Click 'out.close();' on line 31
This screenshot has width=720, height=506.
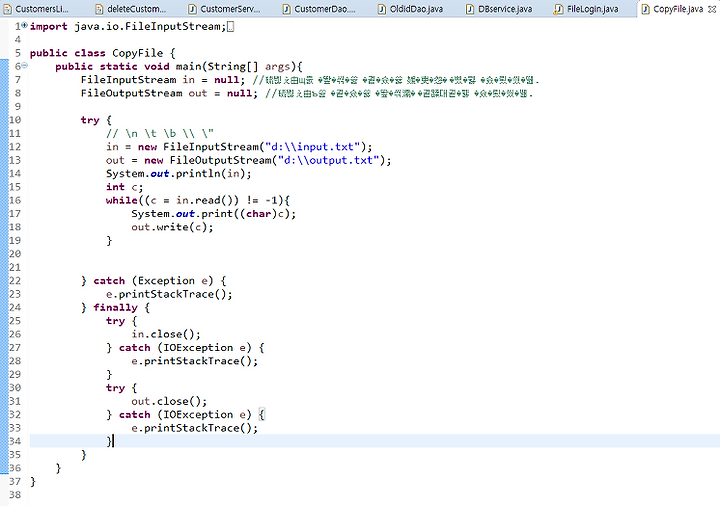169,401
